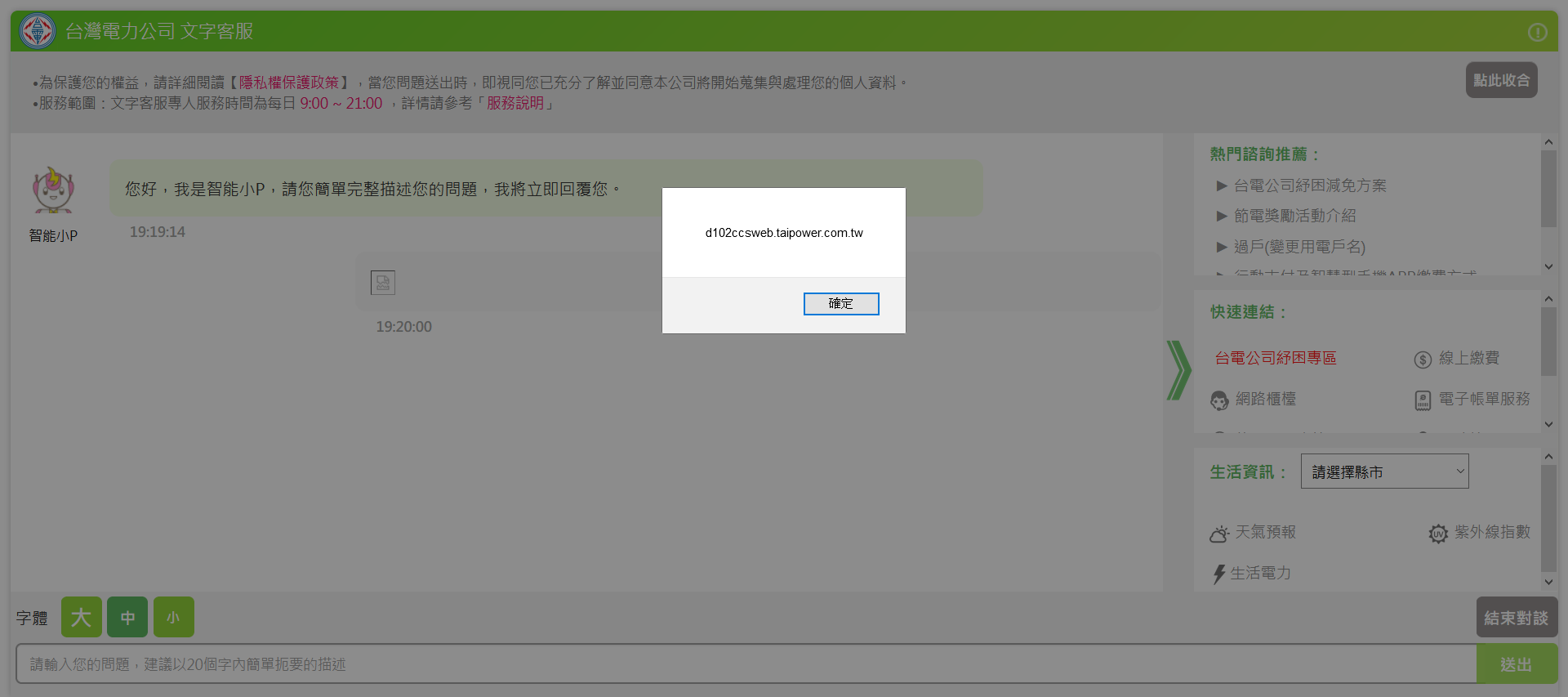Open 節電獎勵活動介紹 hot topic

1294,216
